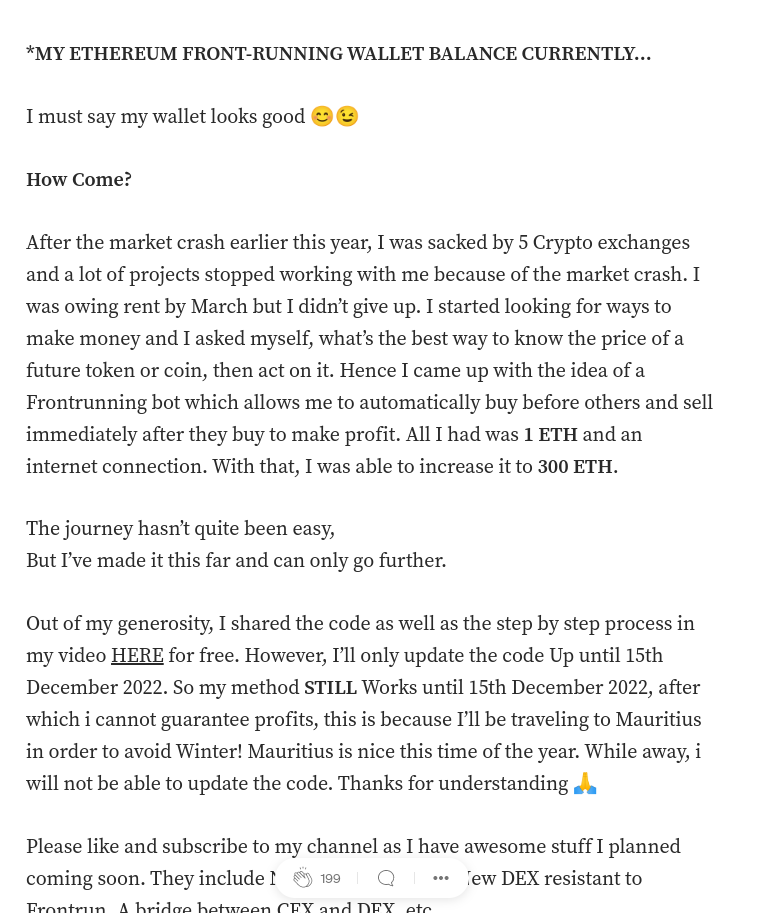Click the bold 'STILL' word
Screen dimensions: 767x913
click(x=330, y=688)
